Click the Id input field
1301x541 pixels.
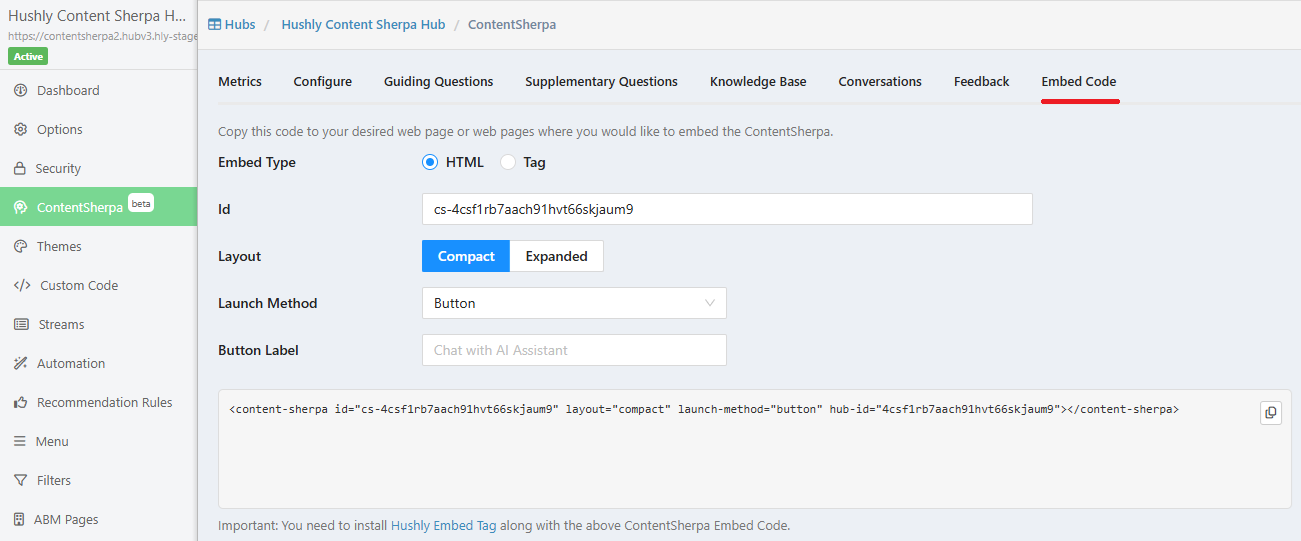(x=727, y=209)
